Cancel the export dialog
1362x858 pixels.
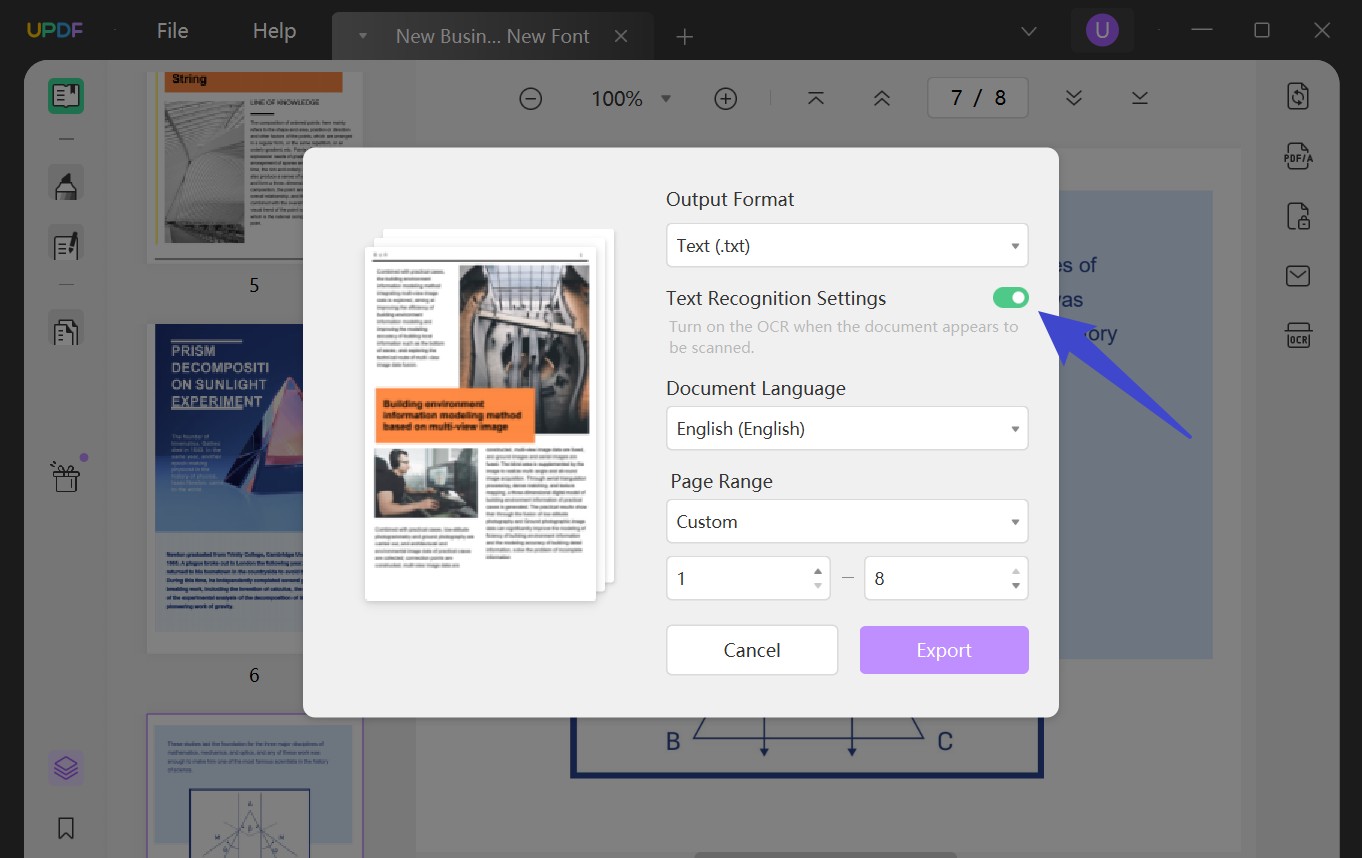pos(751,650)
